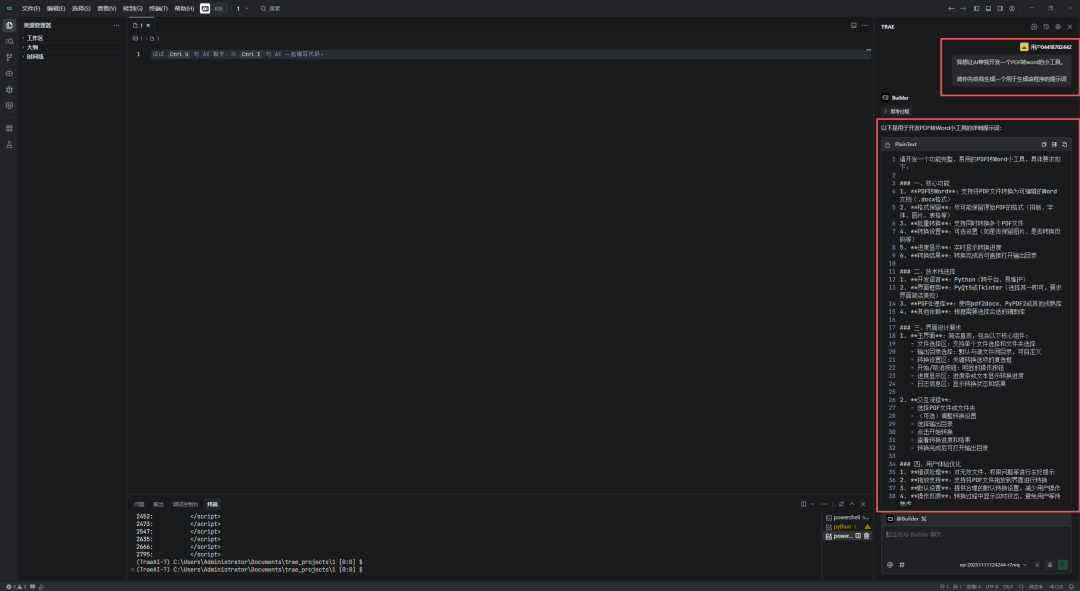This screenshot has height=591, width=1080.
Task: Expand the thinking process section under Builder
Action: (897, 112)
